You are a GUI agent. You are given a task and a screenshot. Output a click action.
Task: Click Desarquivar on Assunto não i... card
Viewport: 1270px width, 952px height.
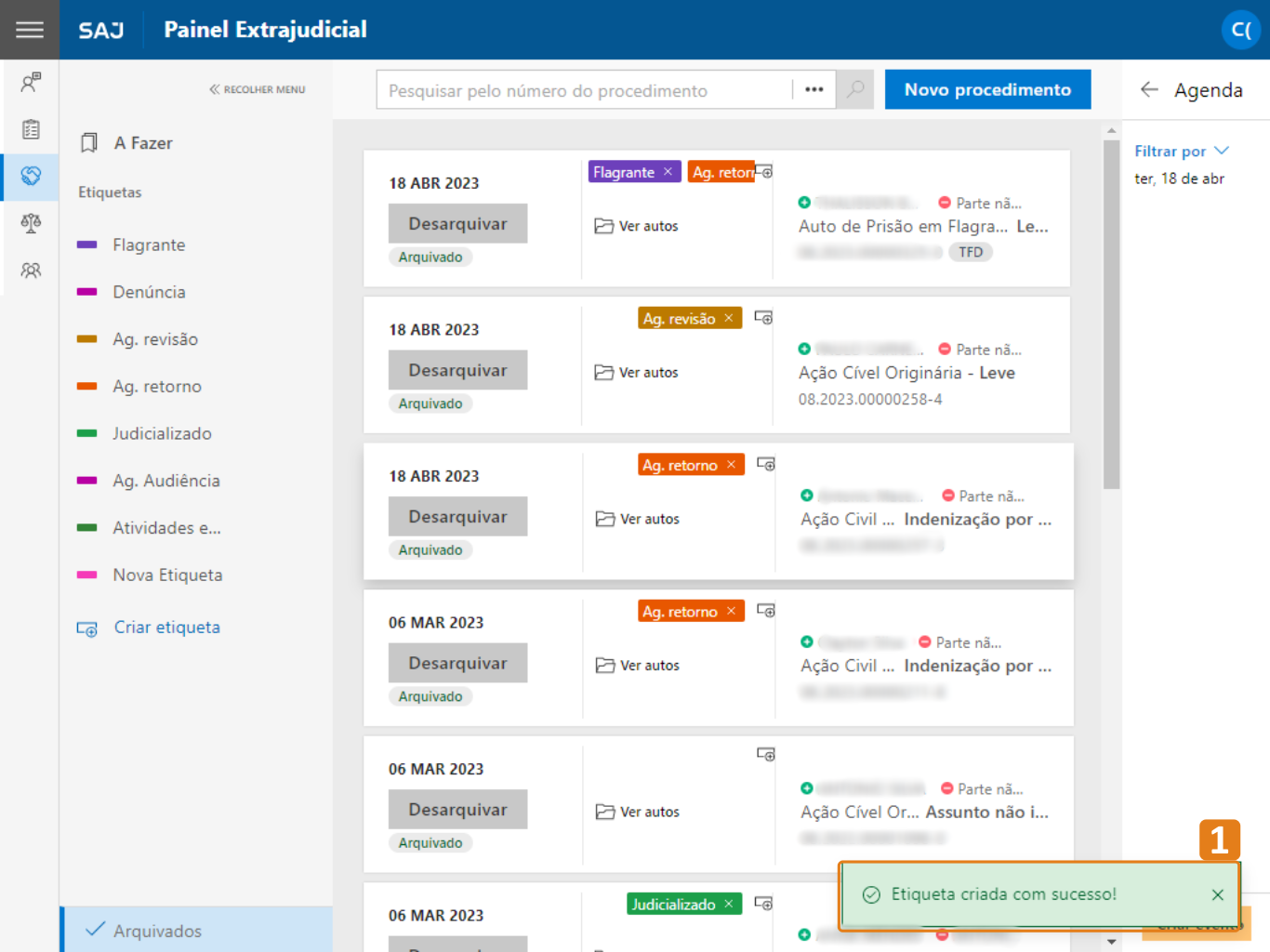pos(457,810)
